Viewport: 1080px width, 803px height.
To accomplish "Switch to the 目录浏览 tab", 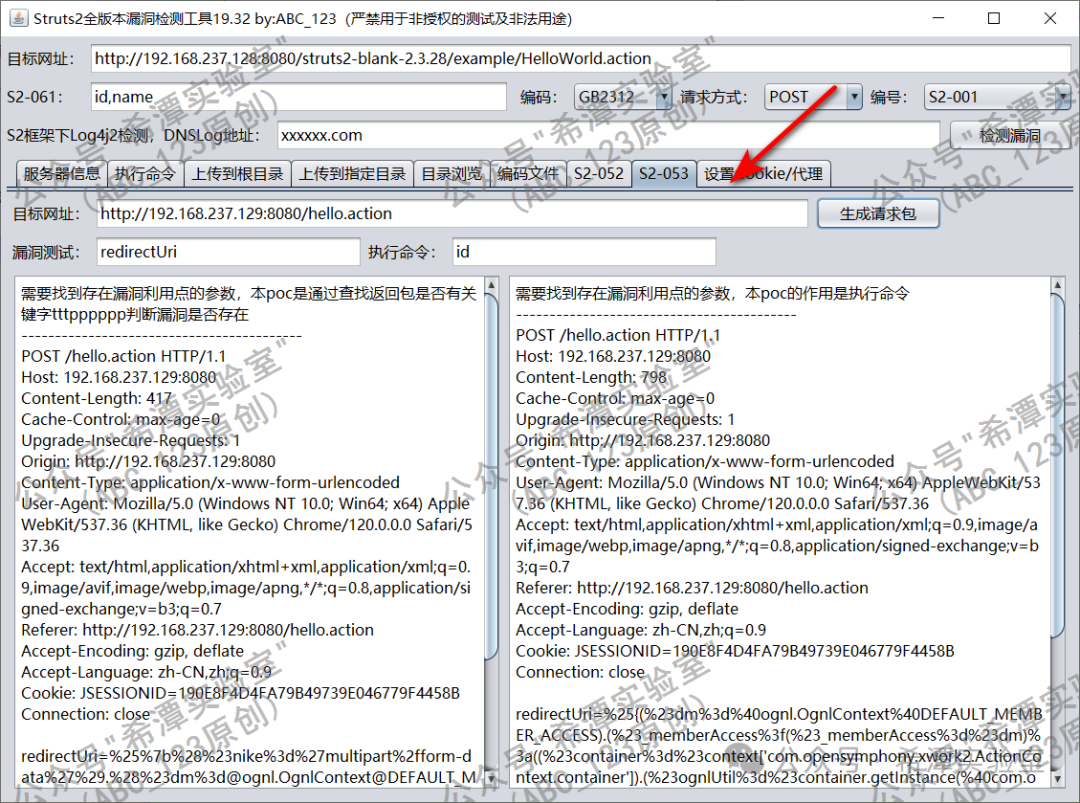I will pos(451,174).
